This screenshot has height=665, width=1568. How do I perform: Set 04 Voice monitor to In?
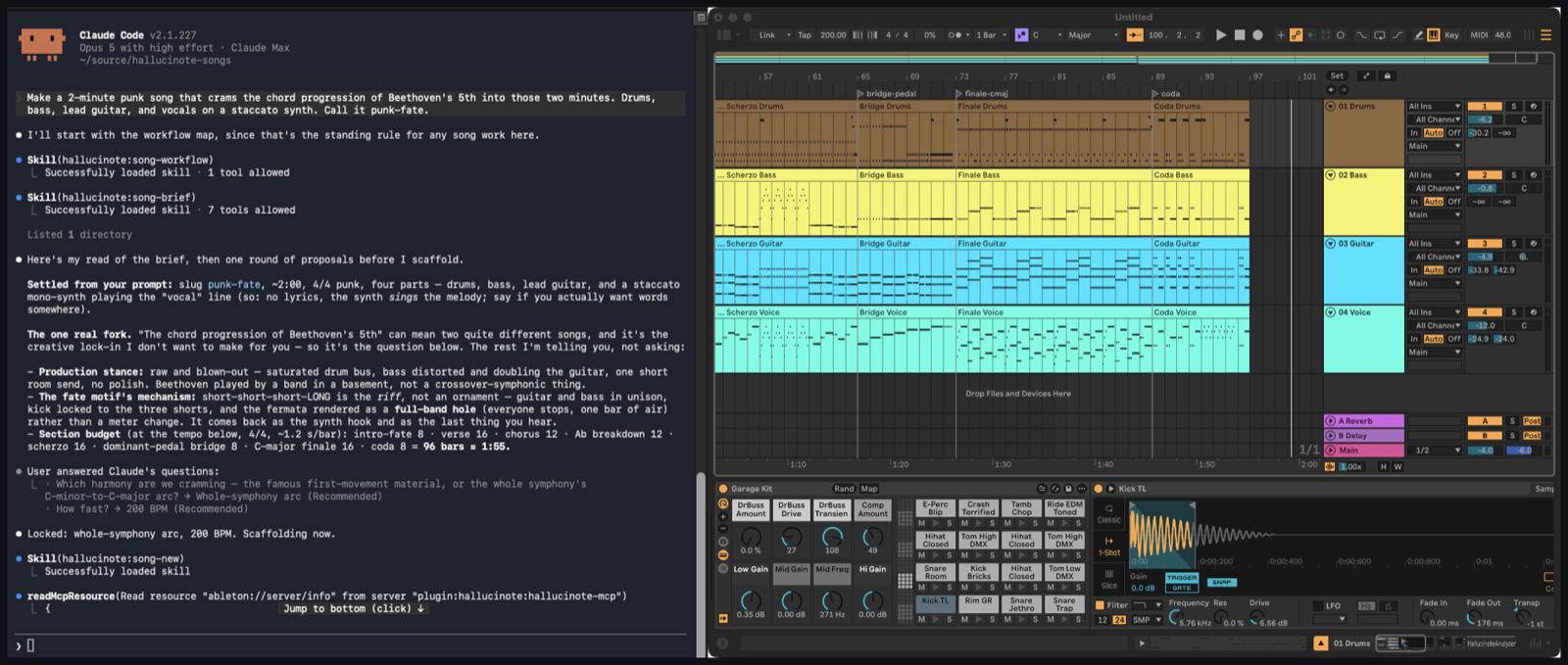click(1414, 339)
